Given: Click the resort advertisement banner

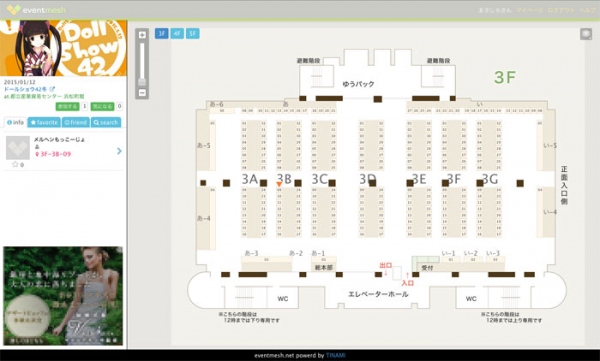Looking at the screenshot, I should point(63,296).
